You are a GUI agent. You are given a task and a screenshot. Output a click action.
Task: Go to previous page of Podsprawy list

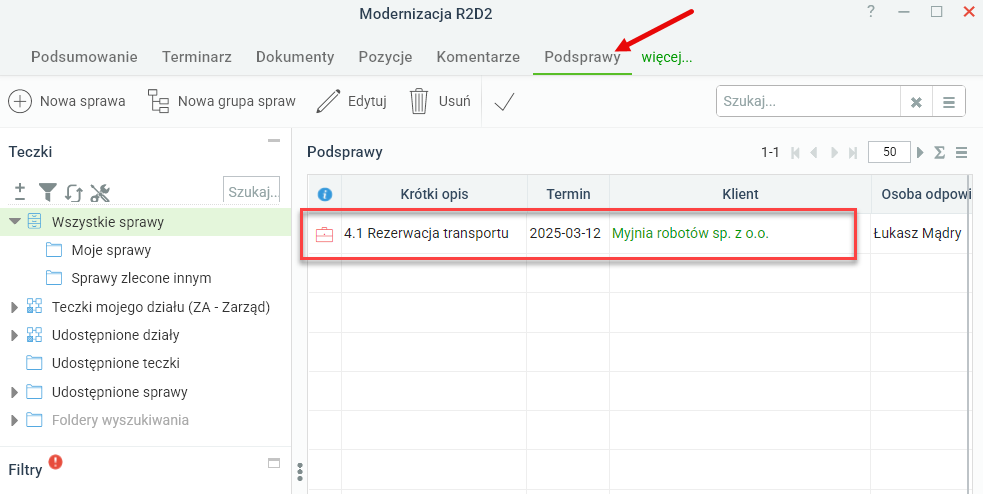[x=814, y=152]
